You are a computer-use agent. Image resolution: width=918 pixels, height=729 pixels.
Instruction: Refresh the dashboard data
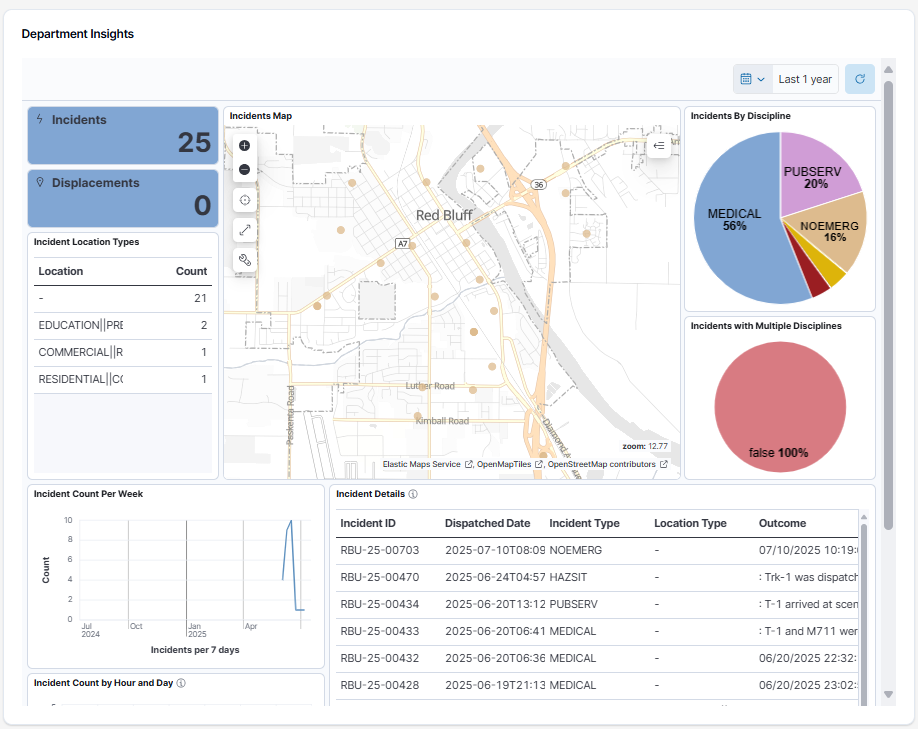[859, 78]
